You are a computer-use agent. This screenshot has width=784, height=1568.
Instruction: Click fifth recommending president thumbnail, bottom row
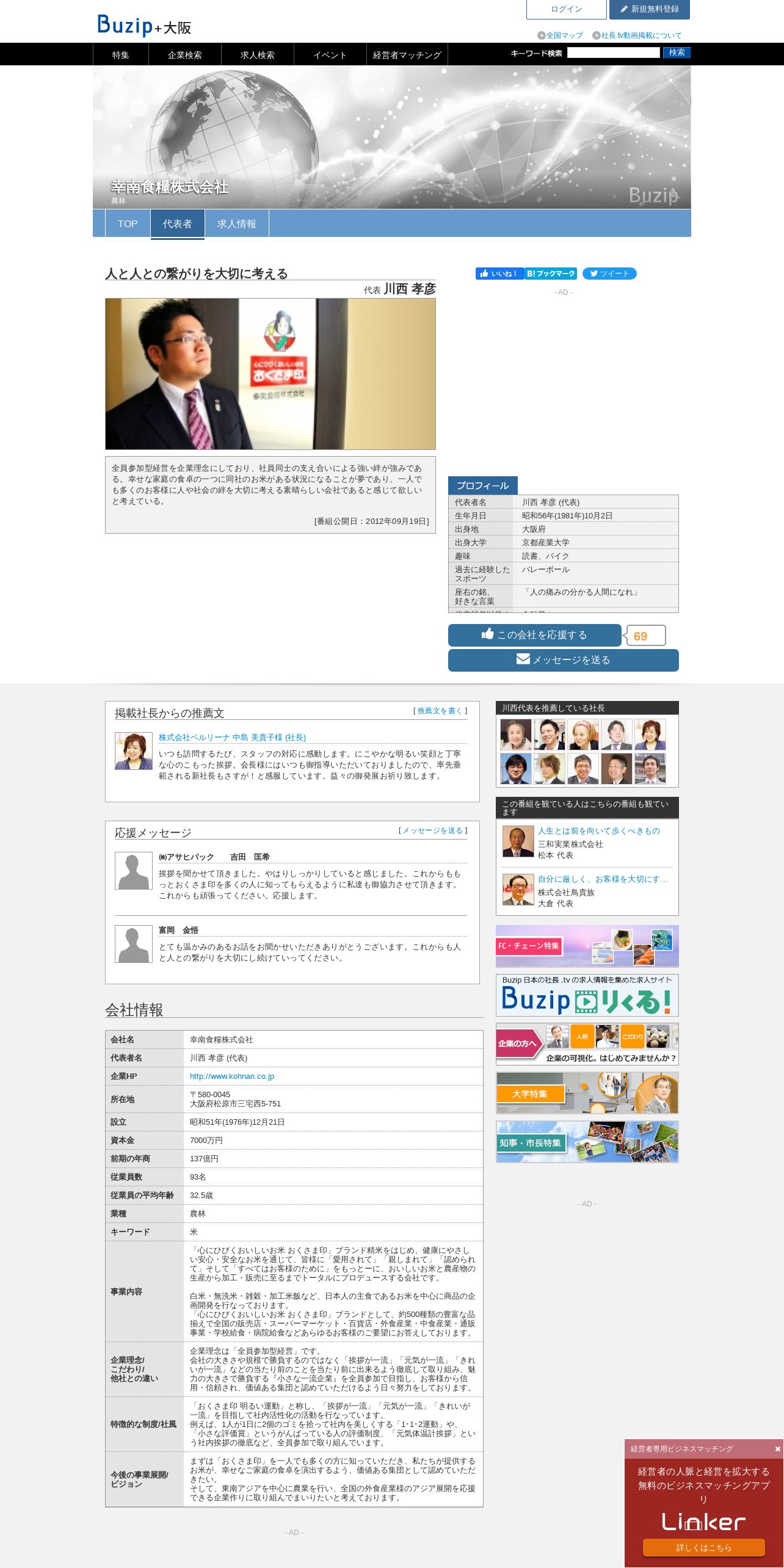coord(650,768)
